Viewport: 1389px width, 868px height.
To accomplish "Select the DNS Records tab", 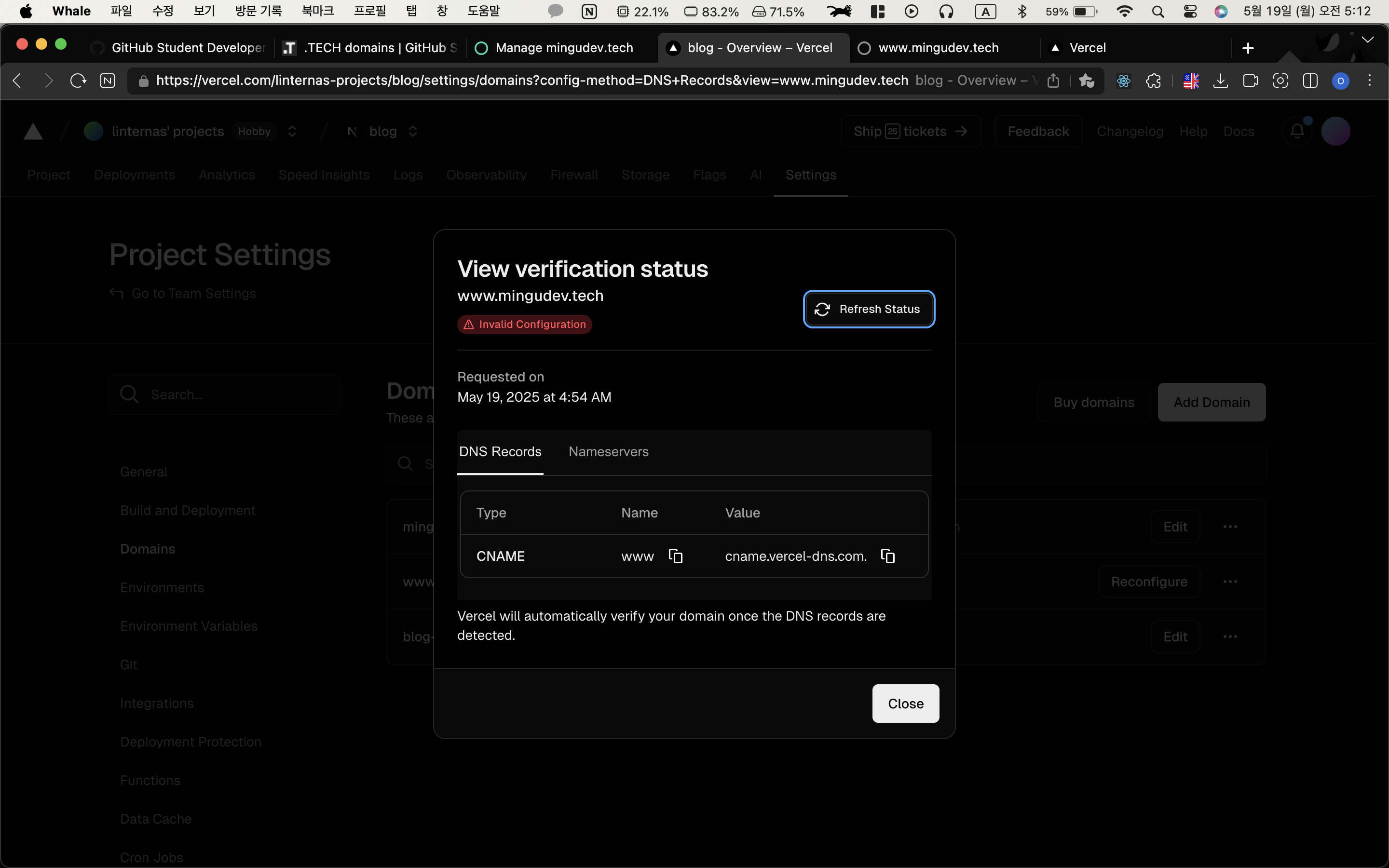I will tap(500, 452).
